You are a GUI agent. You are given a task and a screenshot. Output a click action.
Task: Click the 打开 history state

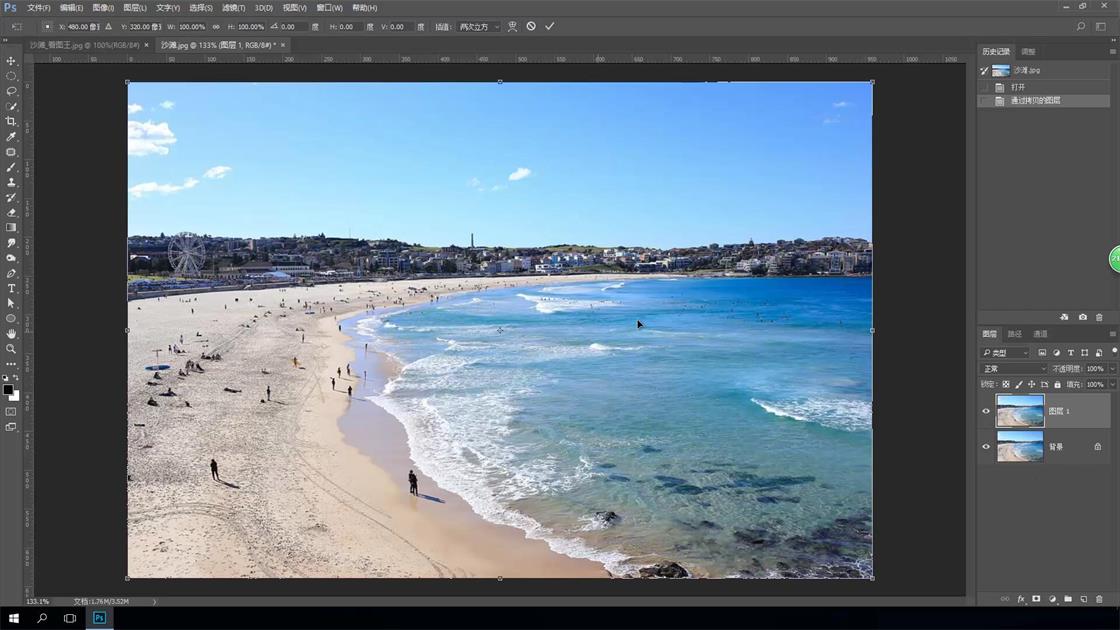coord(1018,87)
